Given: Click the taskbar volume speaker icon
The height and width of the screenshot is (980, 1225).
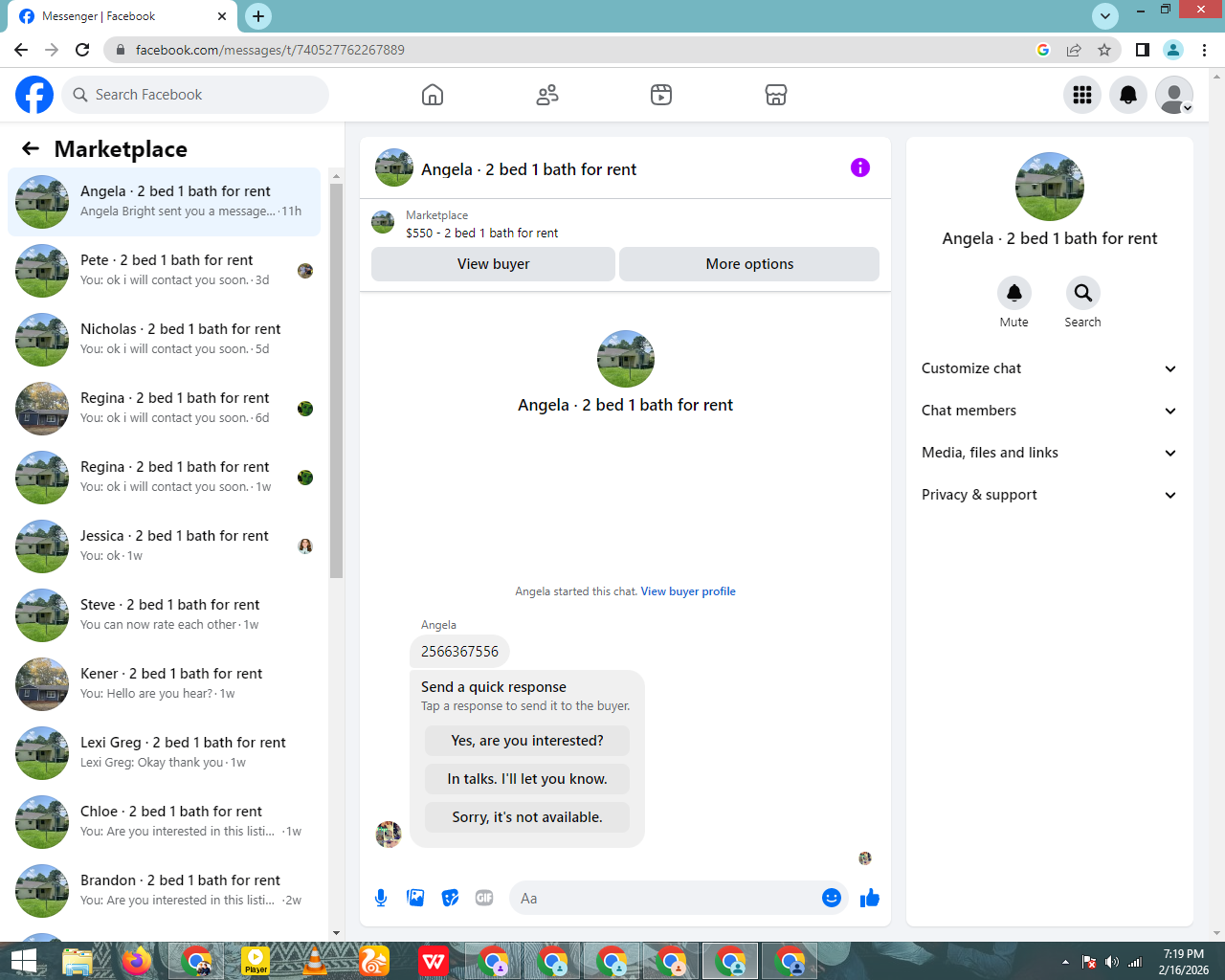Looking at the screenshot, I should (x=1111, y=962).
